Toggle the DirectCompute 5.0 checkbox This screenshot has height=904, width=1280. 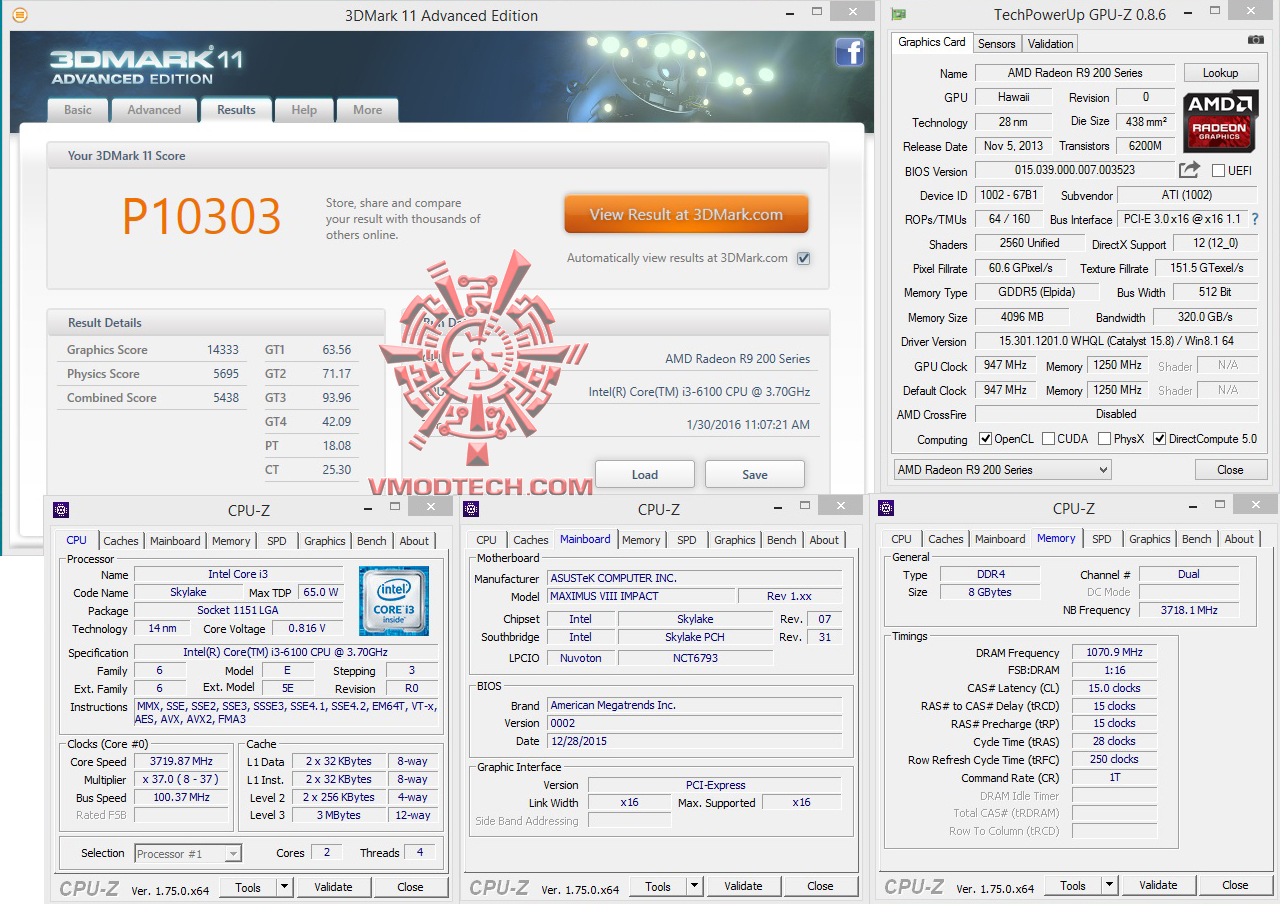coord(1160,439)
